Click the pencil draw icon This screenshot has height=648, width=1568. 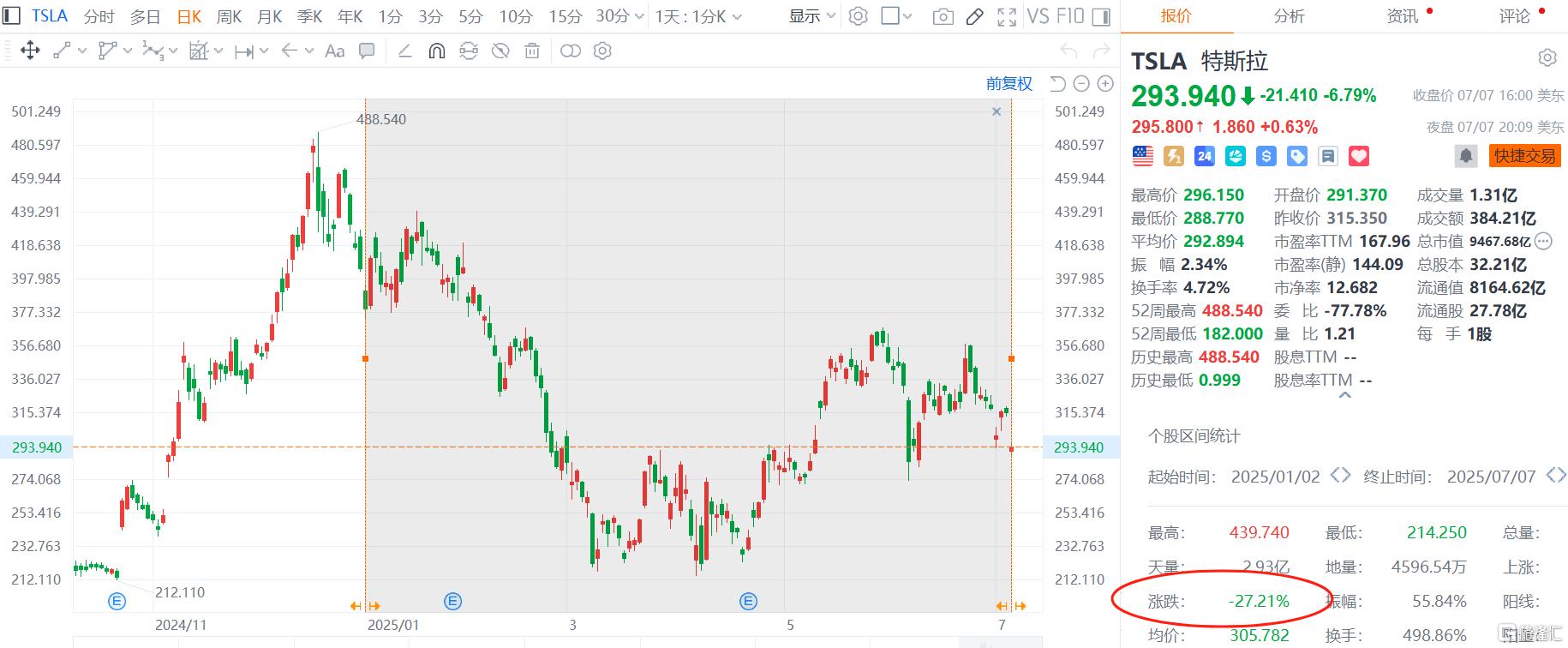[974, 16]
